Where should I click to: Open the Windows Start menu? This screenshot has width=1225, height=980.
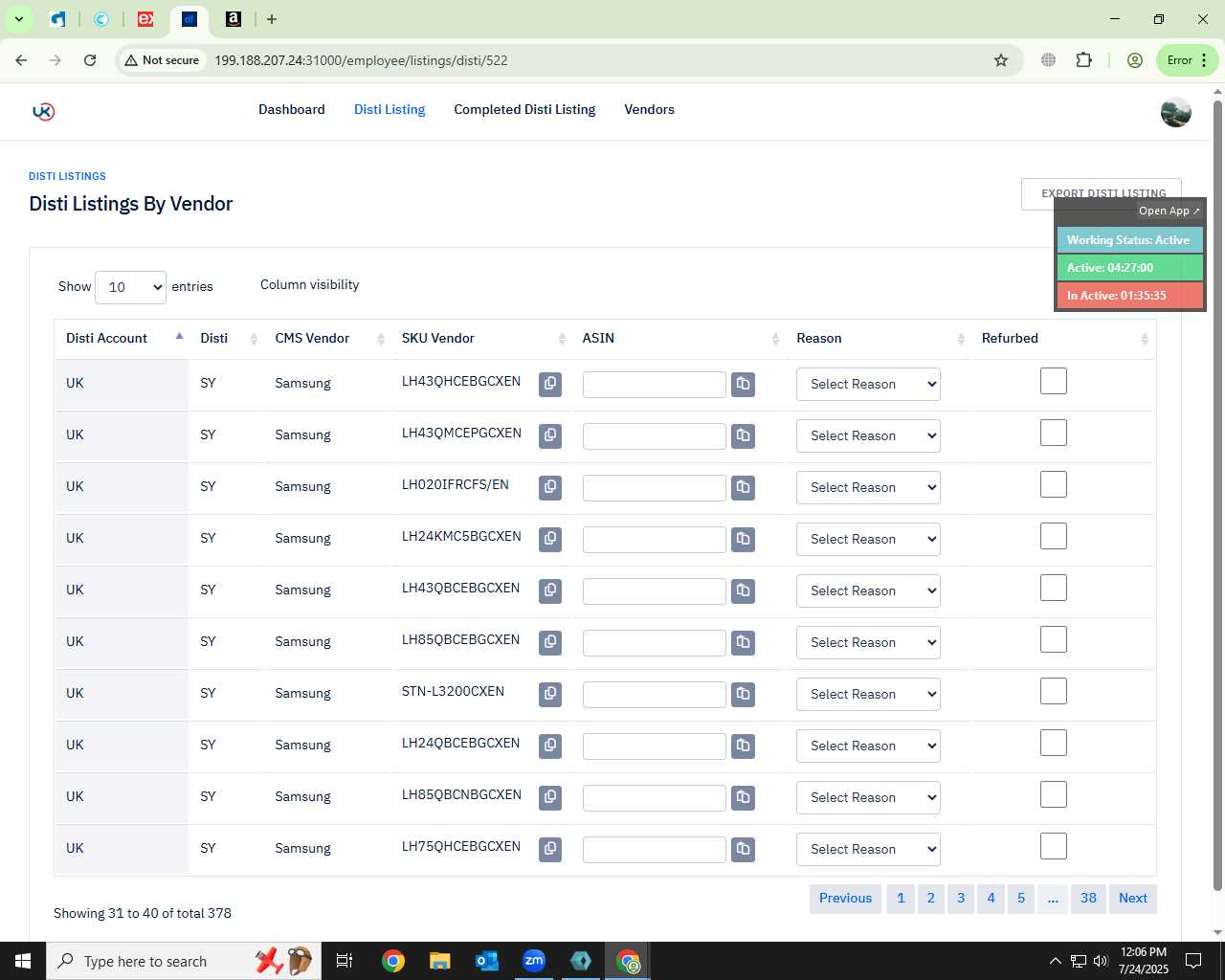23,961
